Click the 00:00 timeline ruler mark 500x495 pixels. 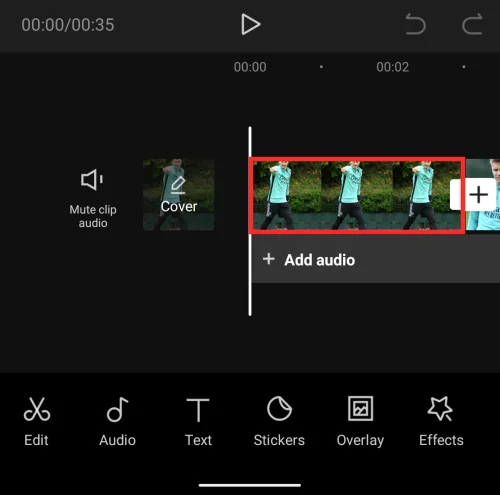click(x=250, y=67)
